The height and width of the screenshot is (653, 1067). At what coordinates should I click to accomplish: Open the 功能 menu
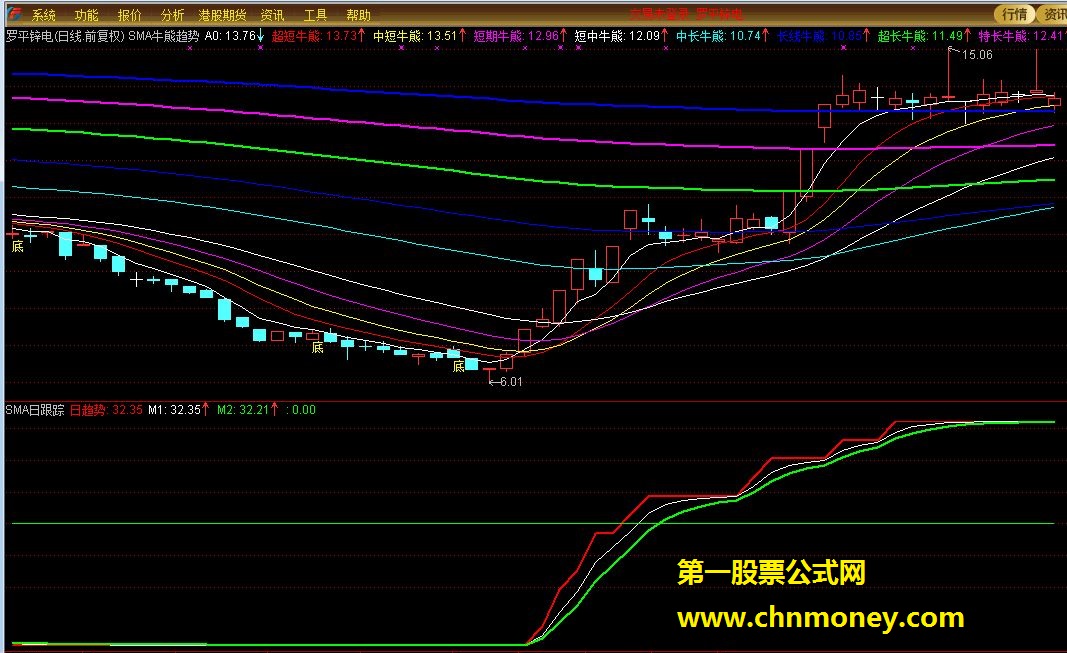(x=86, y=14)
